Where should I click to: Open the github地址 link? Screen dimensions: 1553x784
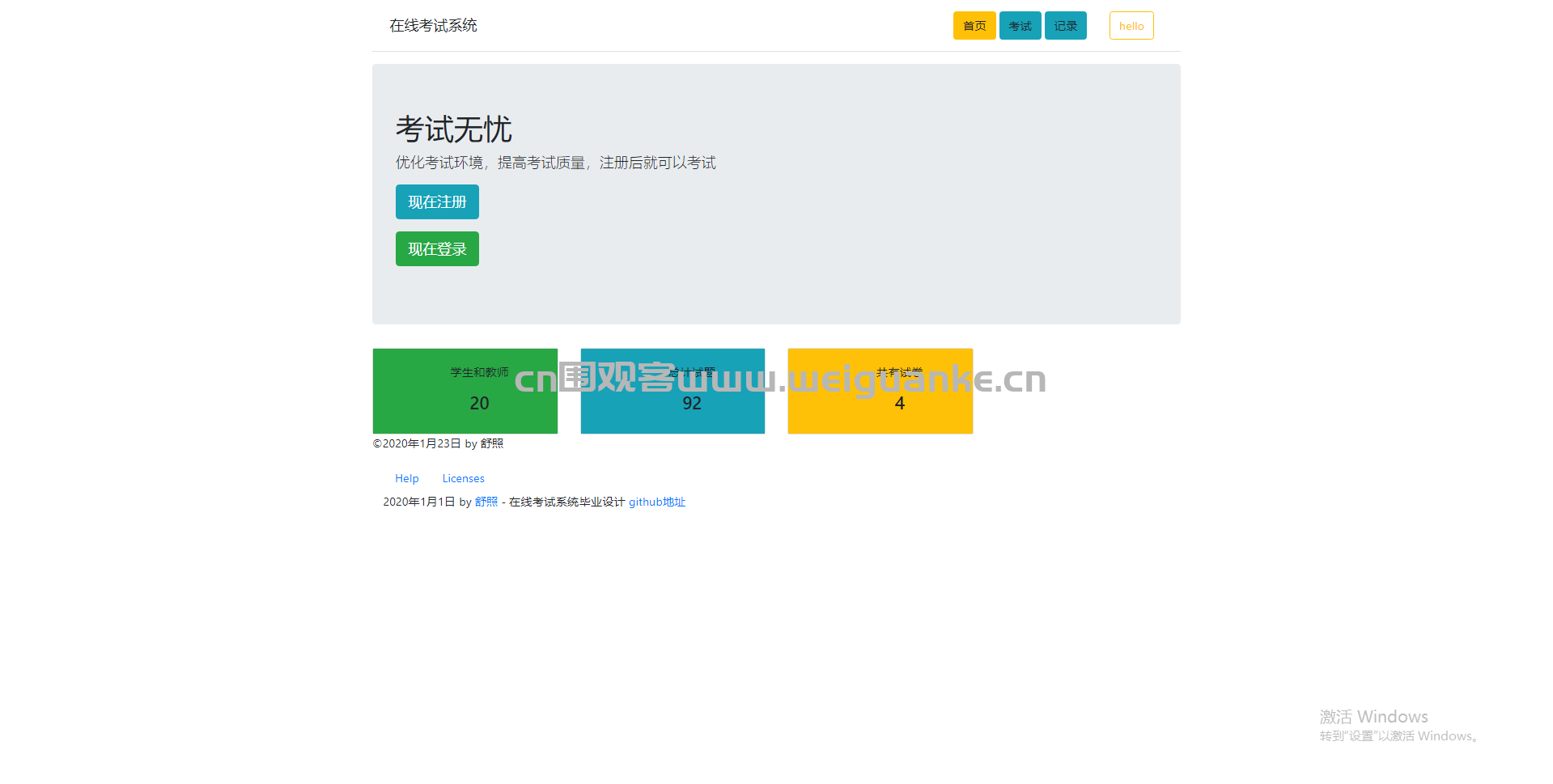pos(657,502)
